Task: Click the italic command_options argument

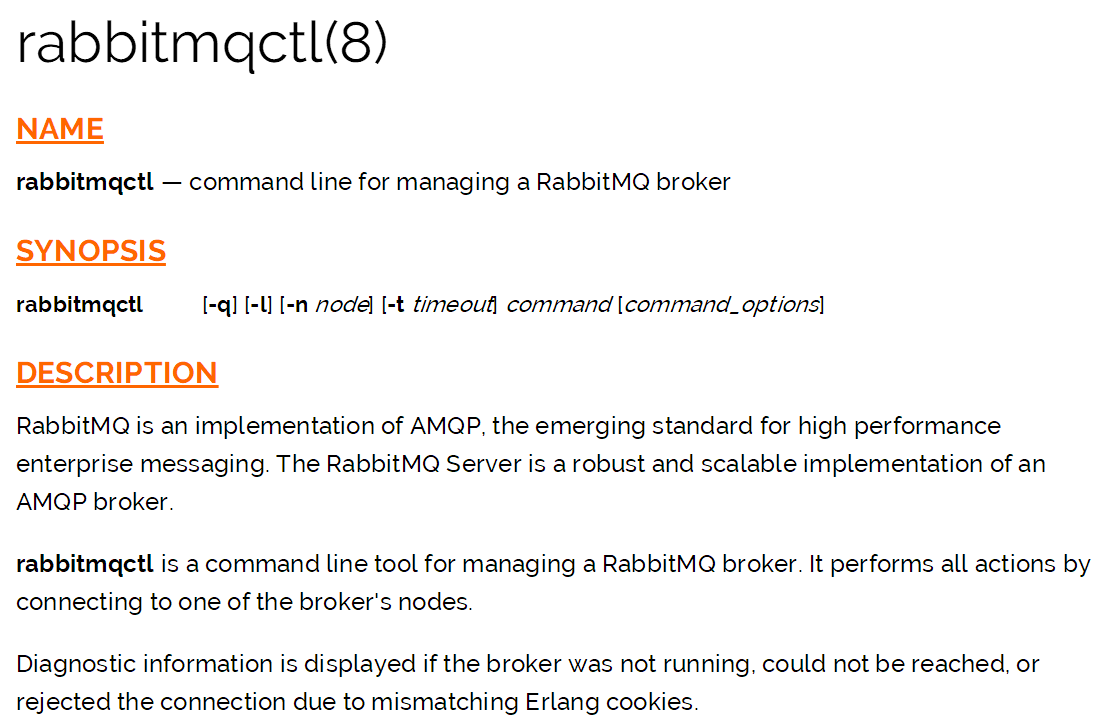Action: (x=721, y=305)
